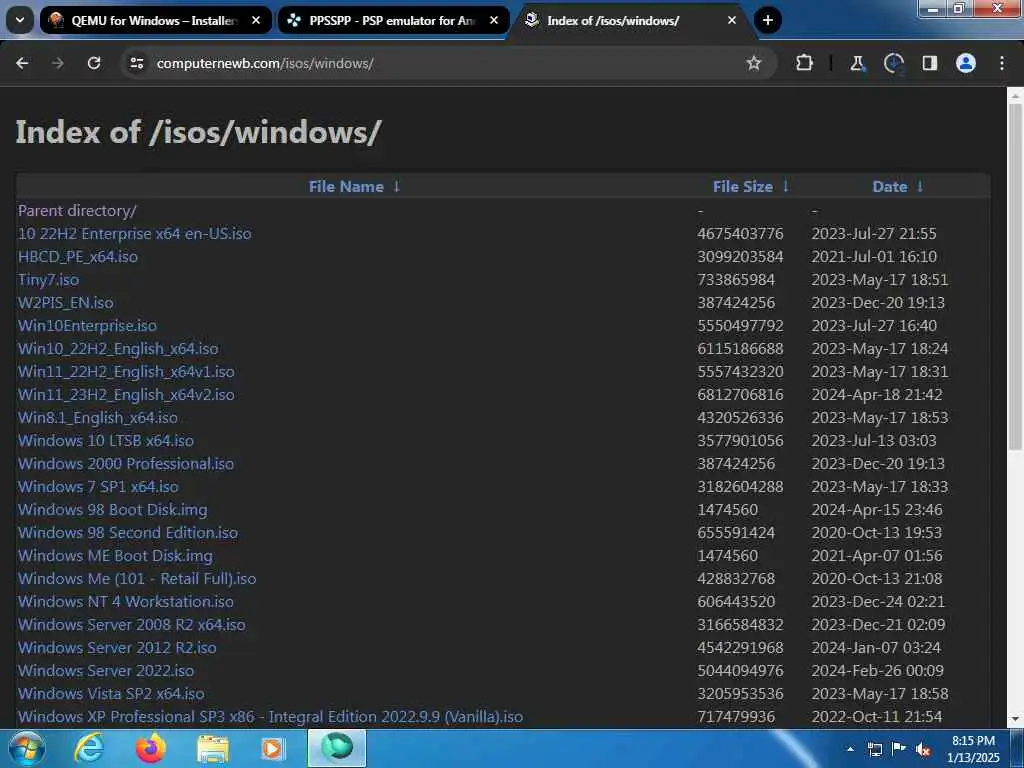Open the media player taskbar icon
The width and height of the screenshot is (1024, 768).
point(273,748)
